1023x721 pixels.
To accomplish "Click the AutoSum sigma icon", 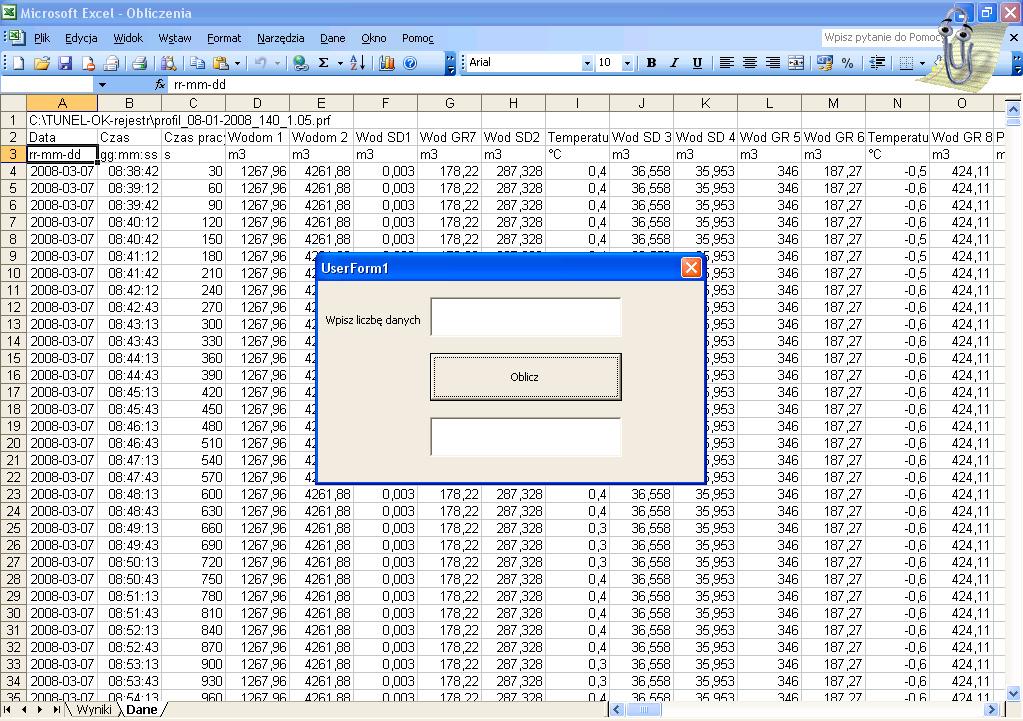I will tap(323, 63).
